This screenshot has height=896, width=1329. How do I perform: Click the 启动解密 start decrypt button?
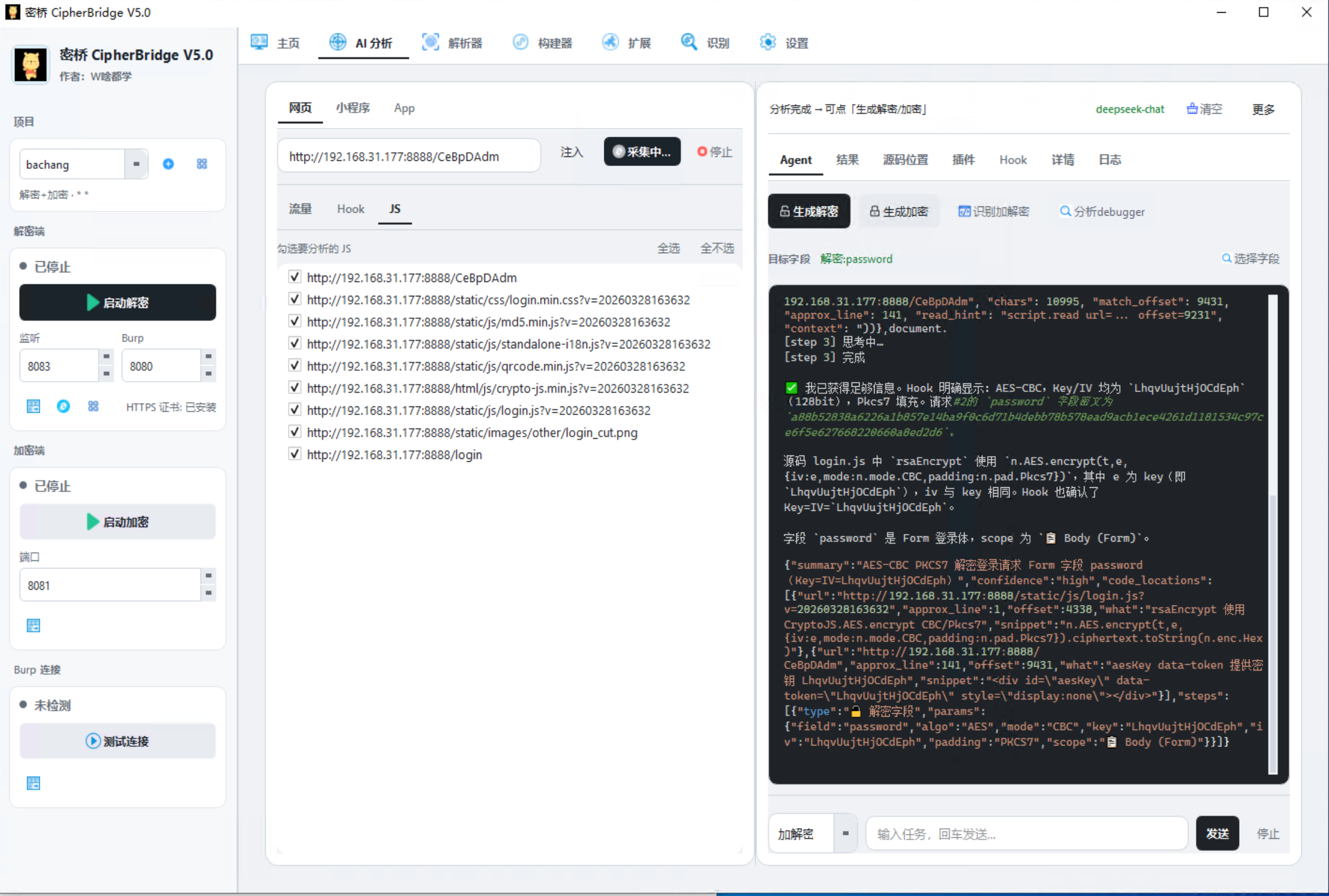tap(118, 302)
